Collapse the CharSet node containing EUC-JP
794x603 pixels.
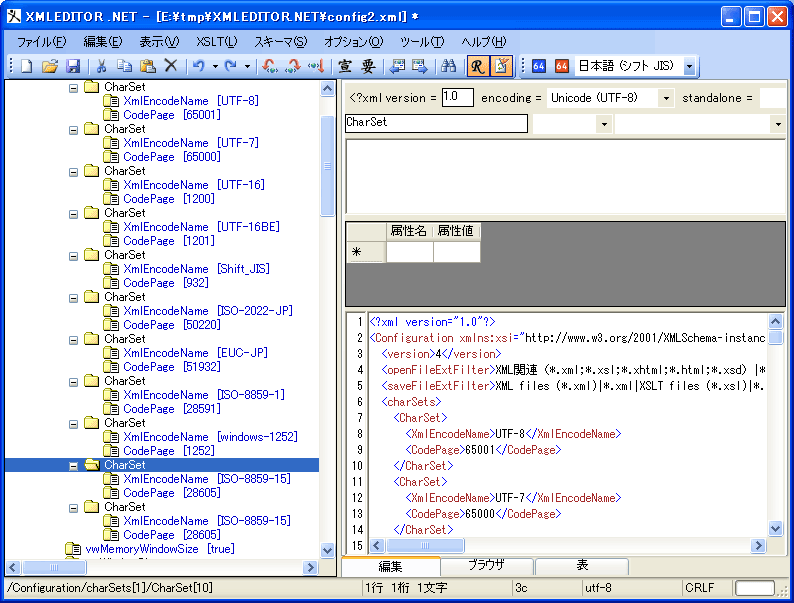[x=73, y=340]
